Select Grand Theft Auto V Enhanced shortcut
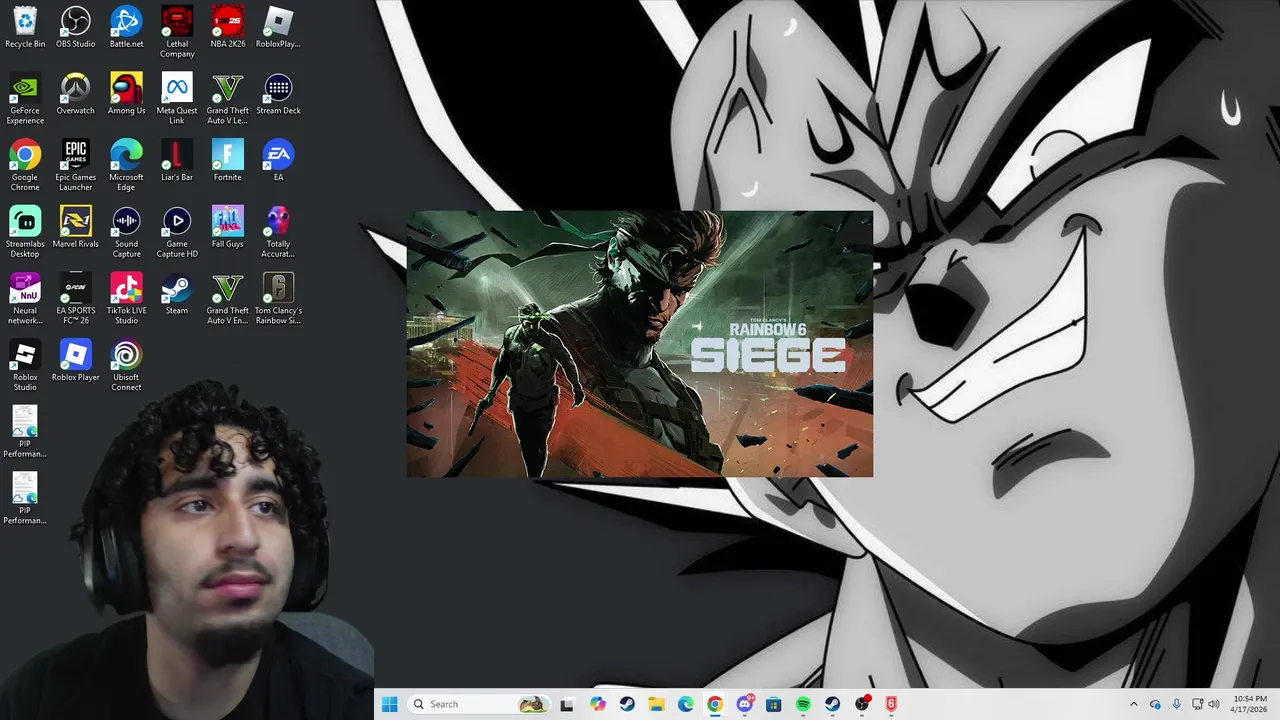1280x720 pixels. pyautogui.click(x=228, y=298)
